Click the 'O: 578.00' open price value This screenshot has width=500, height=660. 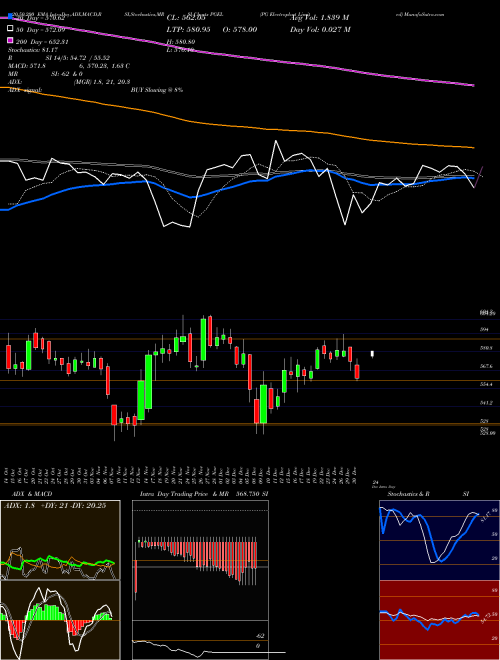click(x=241, y=30)
